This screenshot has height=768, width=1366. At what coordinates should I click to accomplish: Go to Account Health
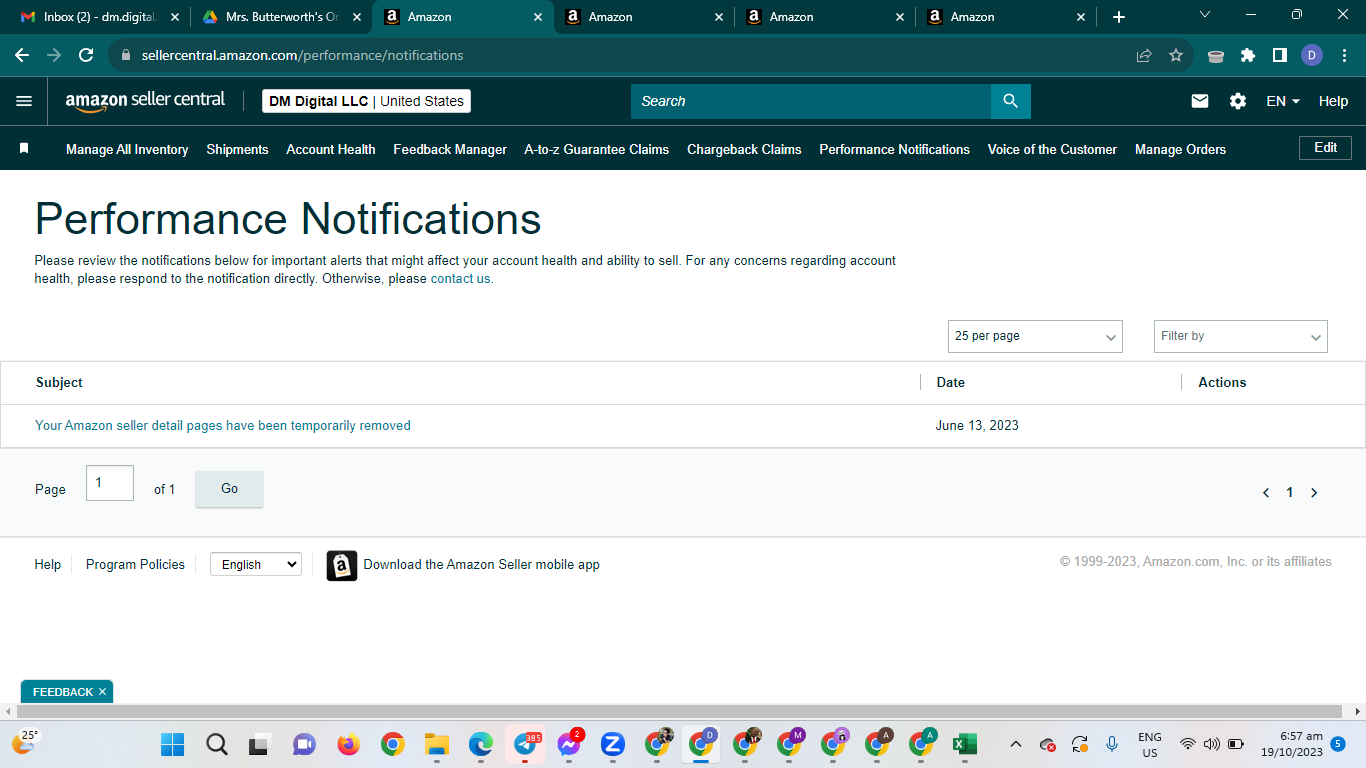331,149
